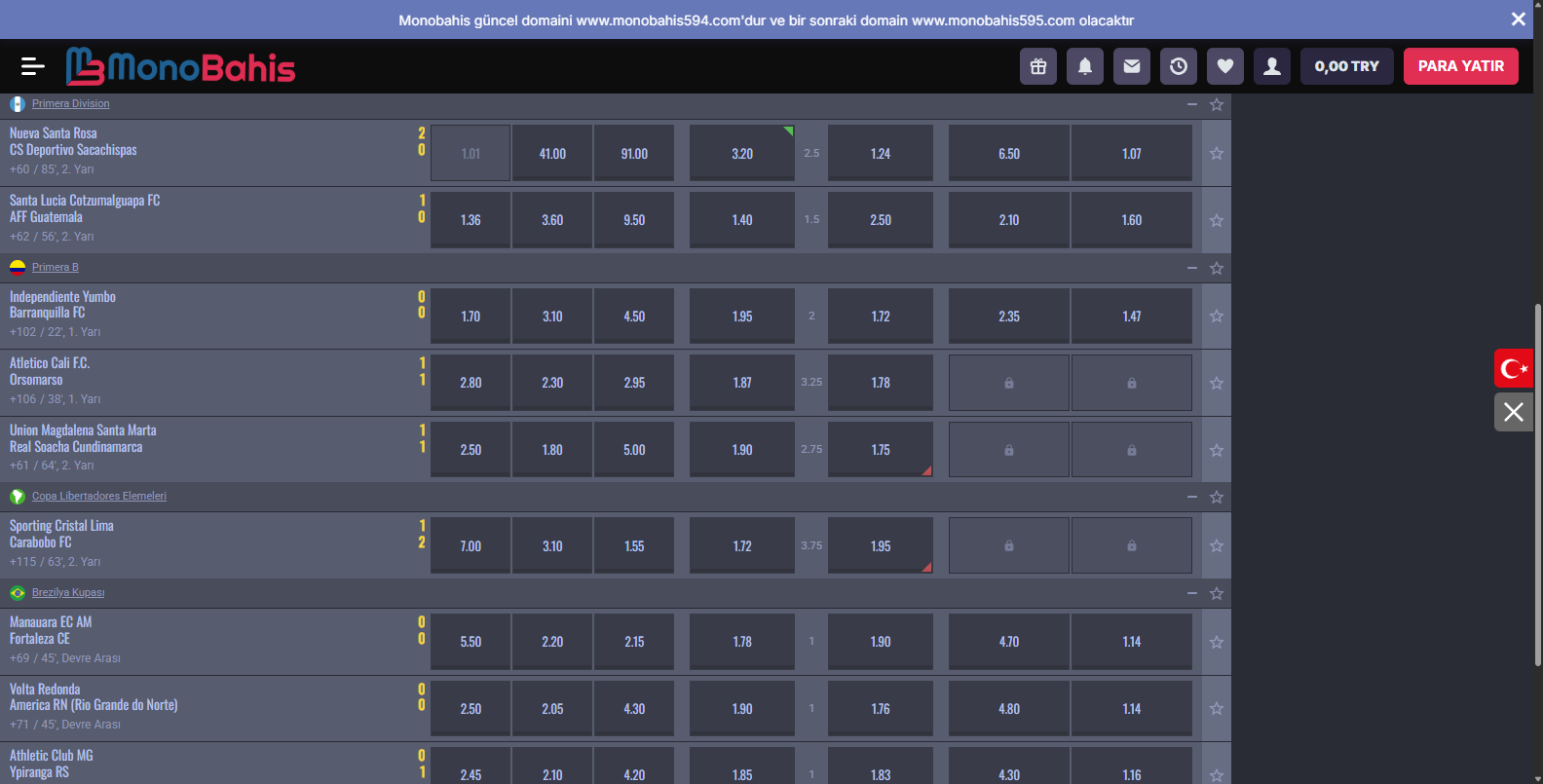
Task: Click the PARA YATIR deposit button
Action: click(x=1460, y=66)
